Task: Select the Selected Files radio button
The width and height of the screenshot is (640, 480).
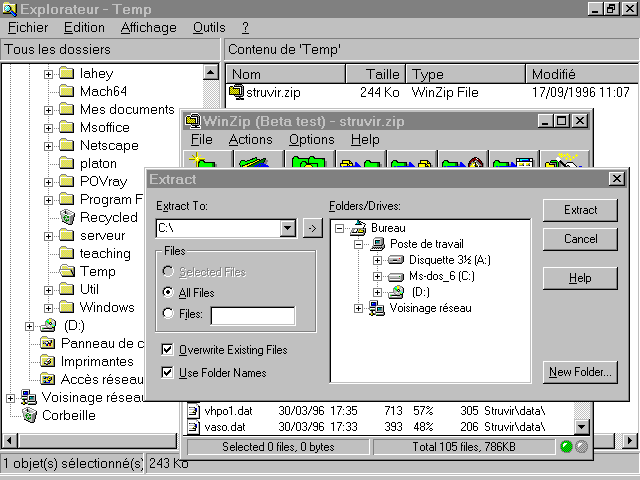Action: click(x=168, y=271)
